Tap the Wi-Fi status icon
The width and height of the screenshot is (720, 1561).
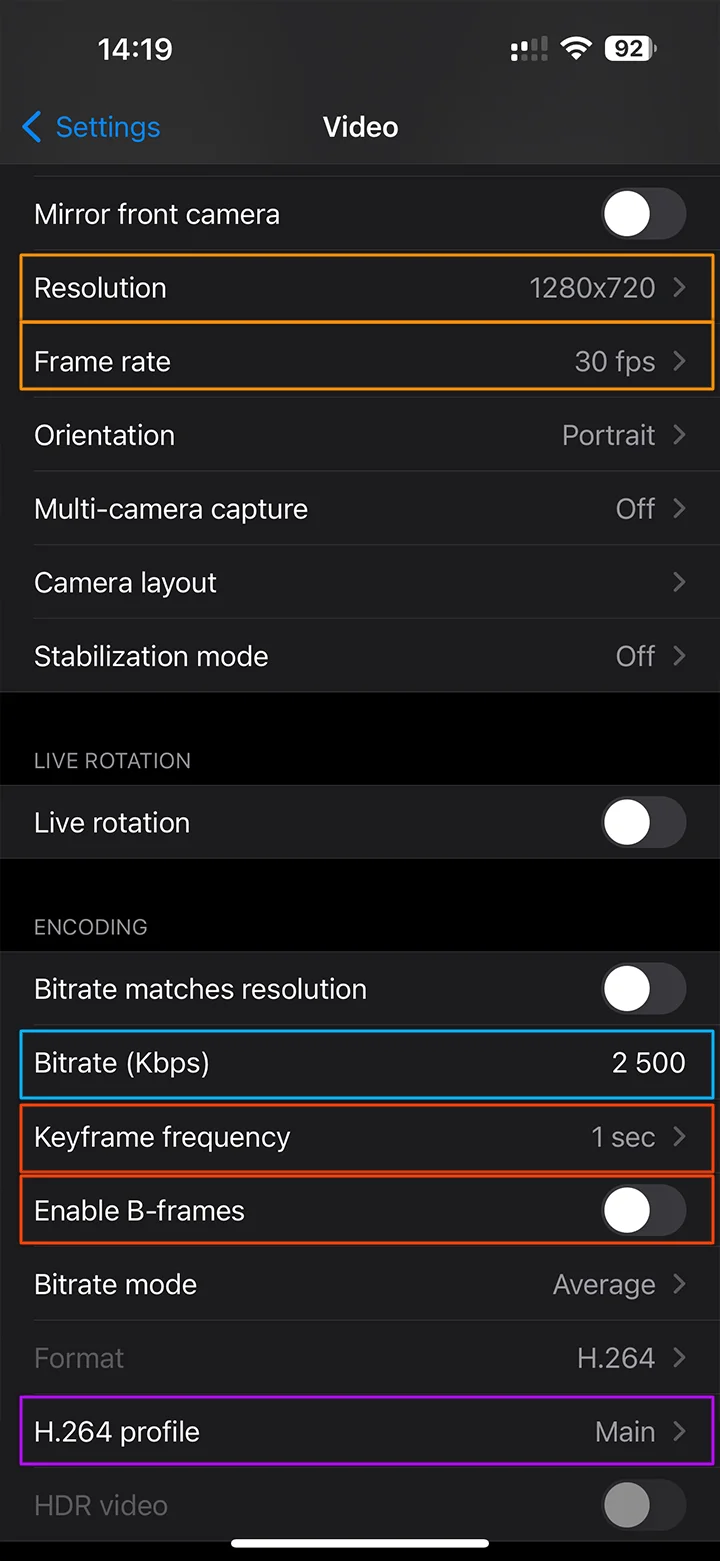[576, 48]
